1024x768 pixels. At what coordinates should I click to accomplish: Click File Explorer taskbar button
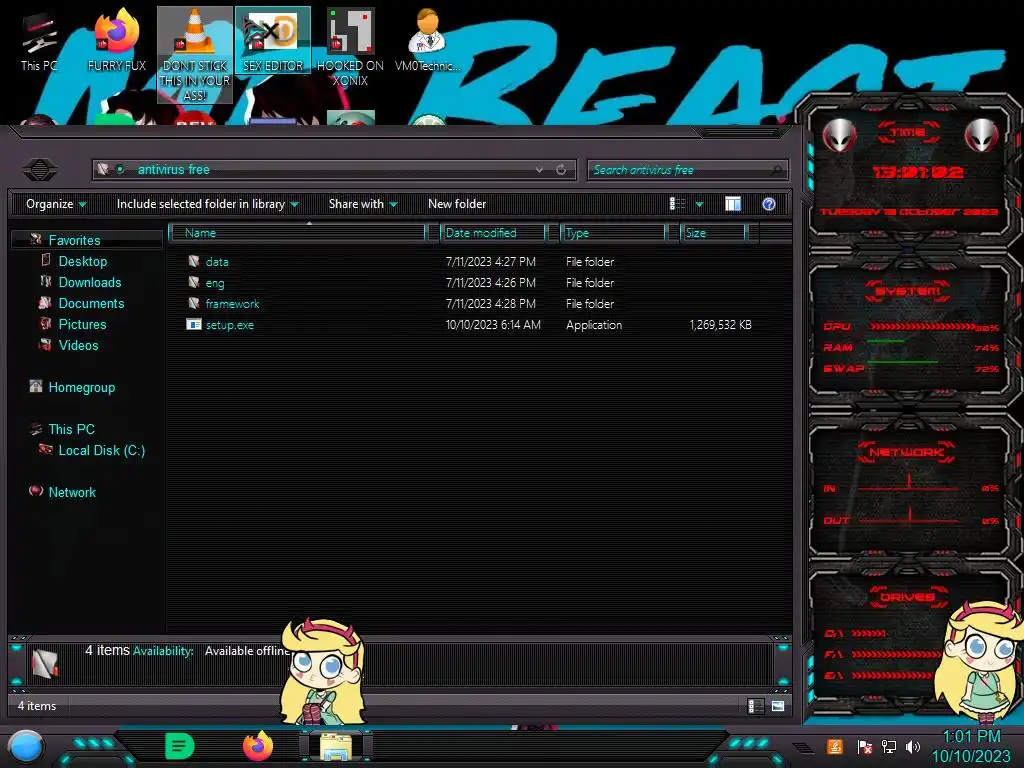(x=336, y=747)
